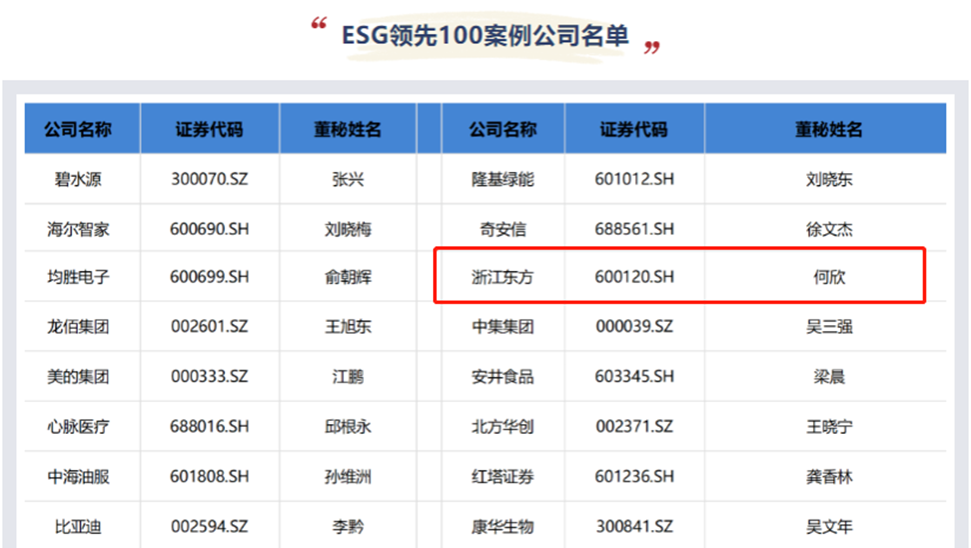This screenshot has height=548, width=971.
Task: Select company name '康华生物'
Action: click(x=503, y=527)
